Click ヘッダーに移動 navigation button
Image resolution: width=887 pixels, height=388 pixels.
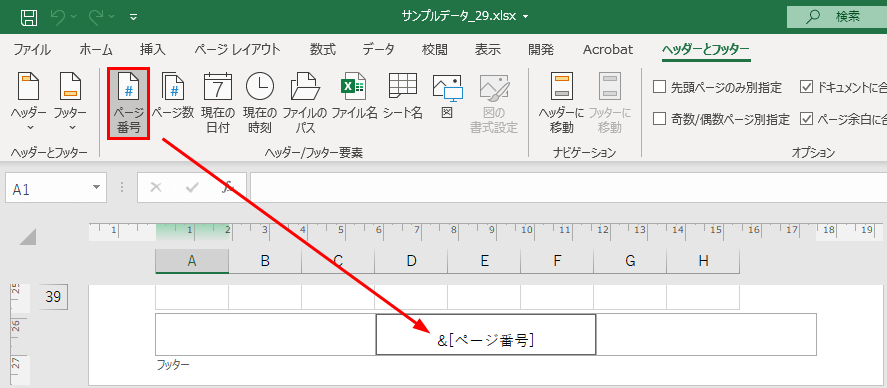point(562,103)
